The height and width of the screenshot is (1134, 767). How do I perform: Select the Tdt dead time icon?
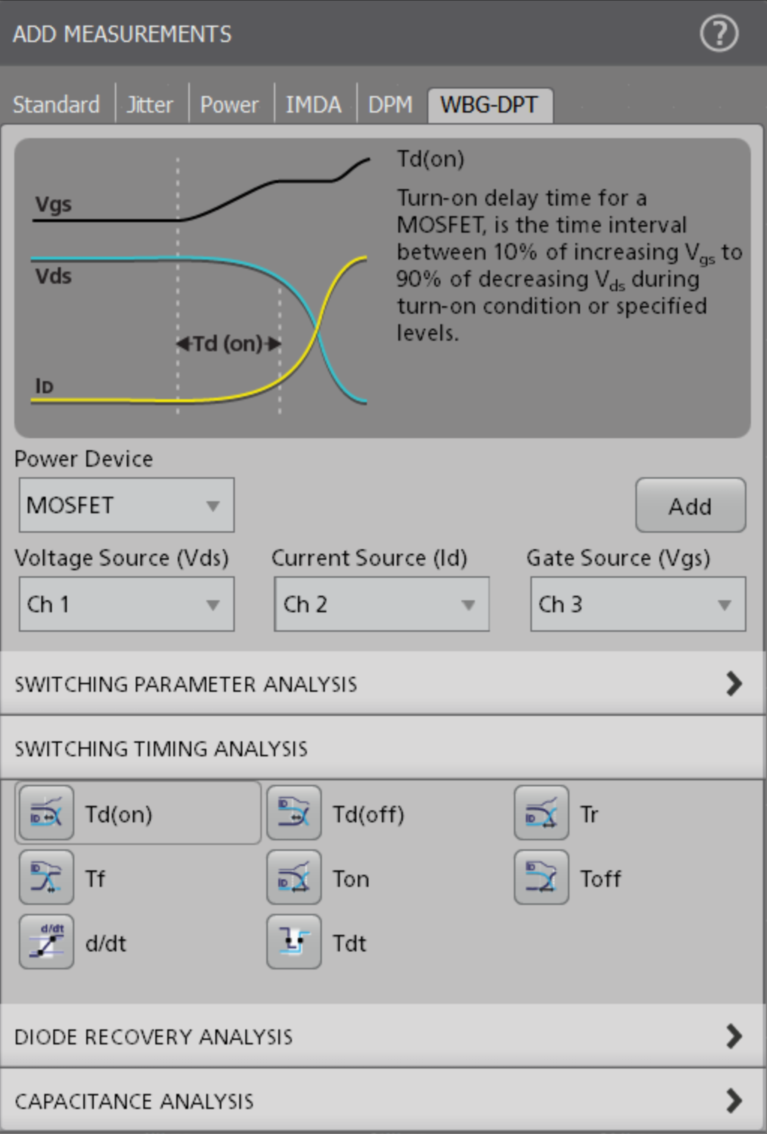coord(294,942)
